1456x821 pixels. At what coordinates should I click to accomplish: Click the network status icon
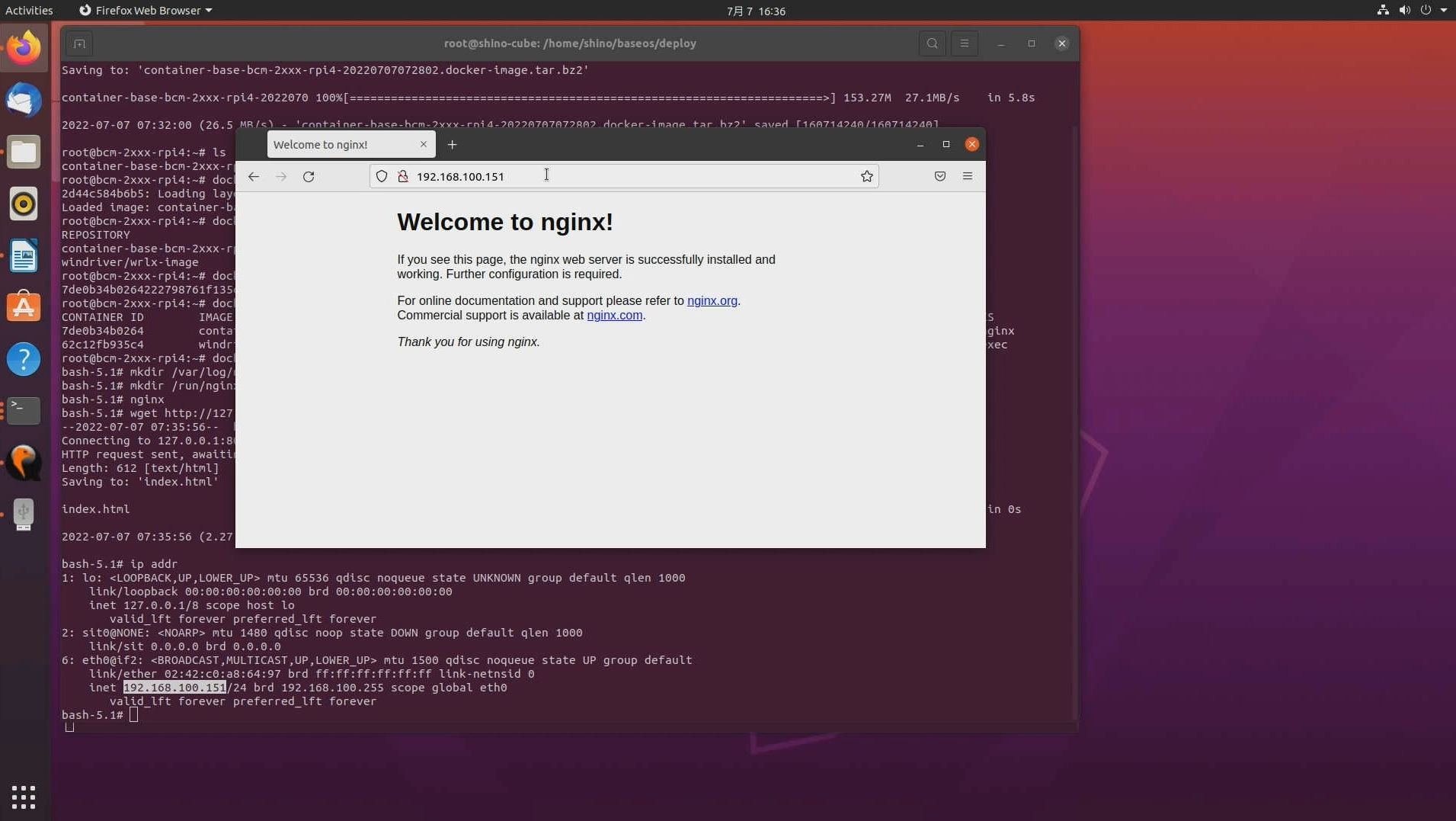pyautogui.click(x=1383, y=10)
